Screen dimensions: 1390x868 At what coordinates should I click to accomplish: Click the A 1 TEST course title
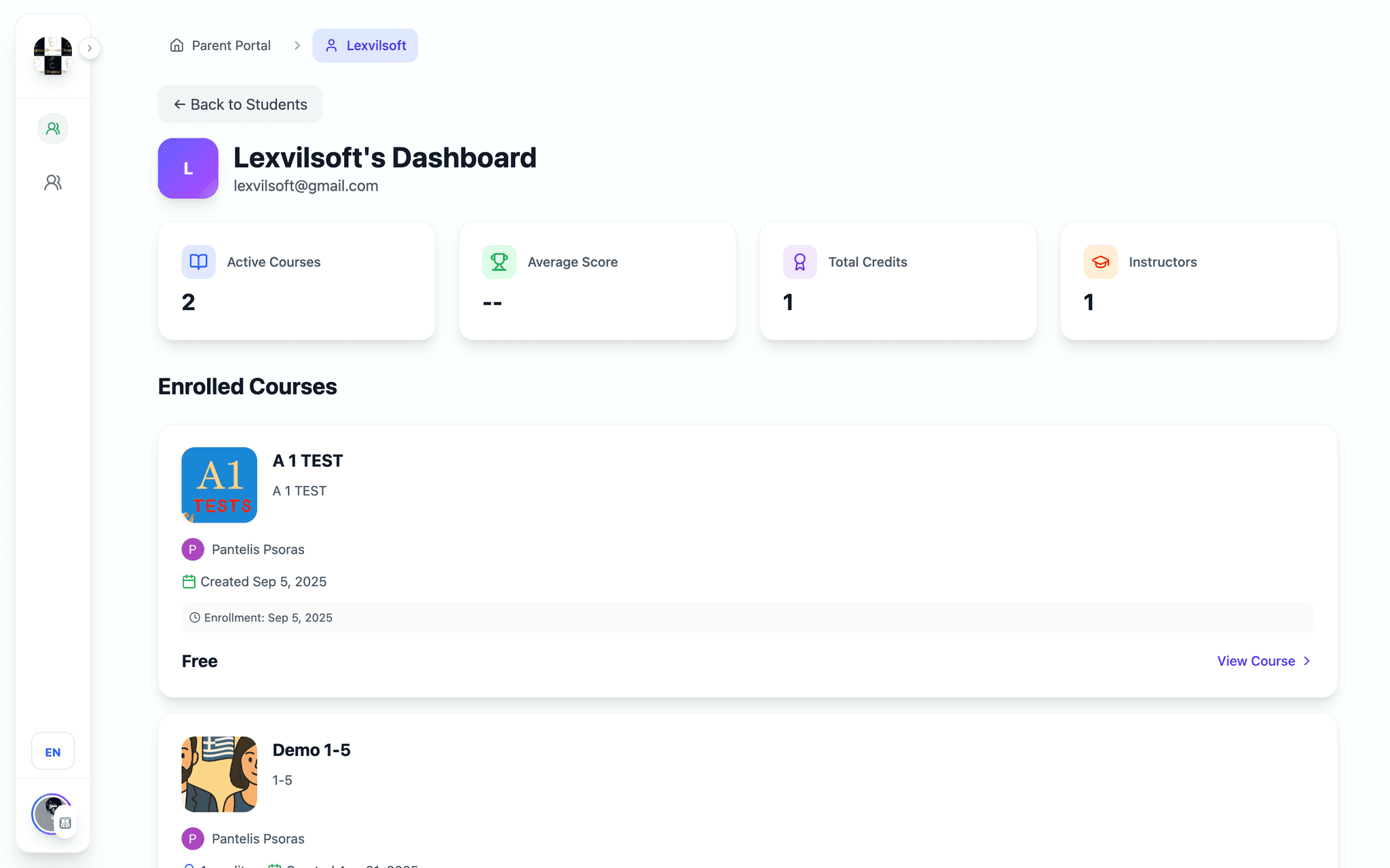(307, 461)
